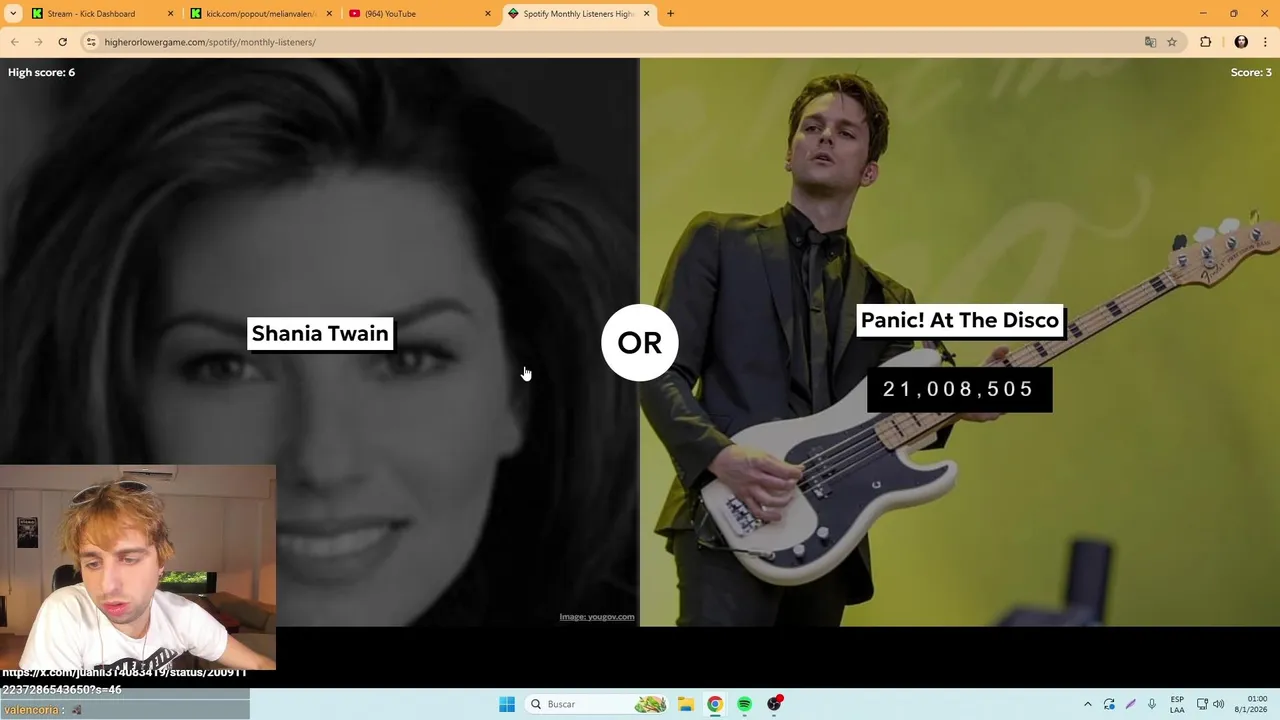Image resolution: width=1280 pixels, height=720 pixels.
Task: Click the sync arrows tray icon
Action: [1109, 704]
